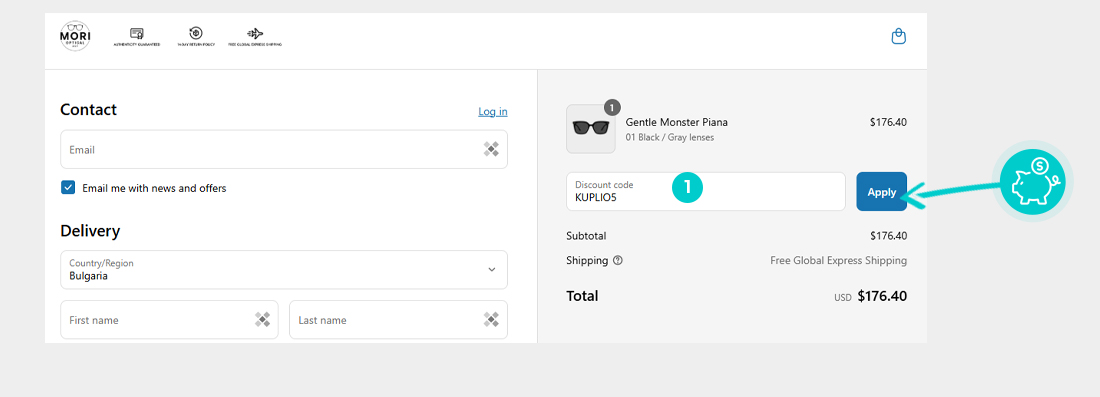Click the Mori Optical logo
Screen dimensions: 1100x397
[x=75, y=36]
